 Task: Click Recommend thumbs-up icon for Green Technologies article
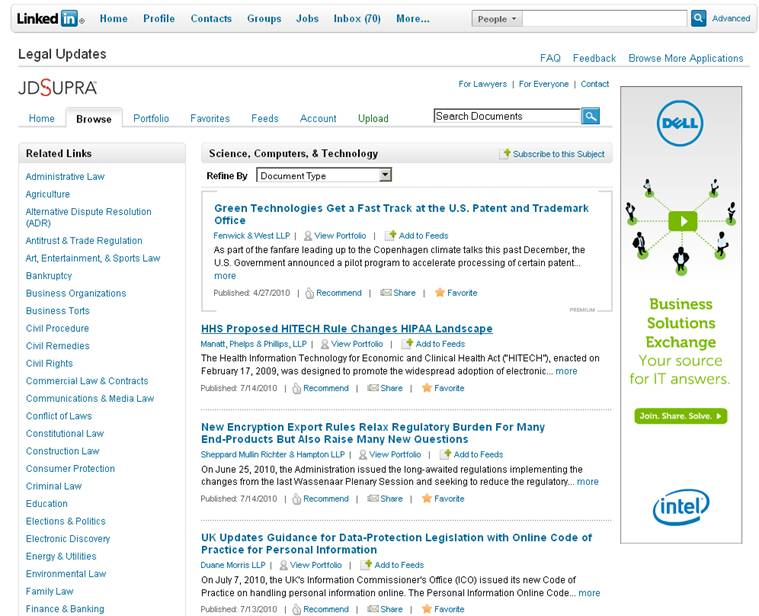309,293
